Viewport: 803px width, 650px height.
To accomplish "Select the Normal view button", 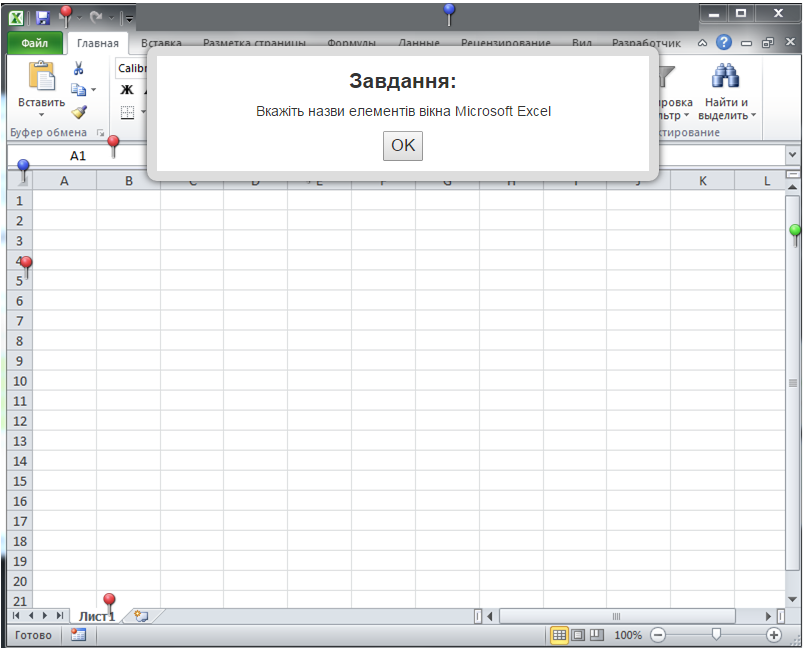I will (x=559, y=635).
